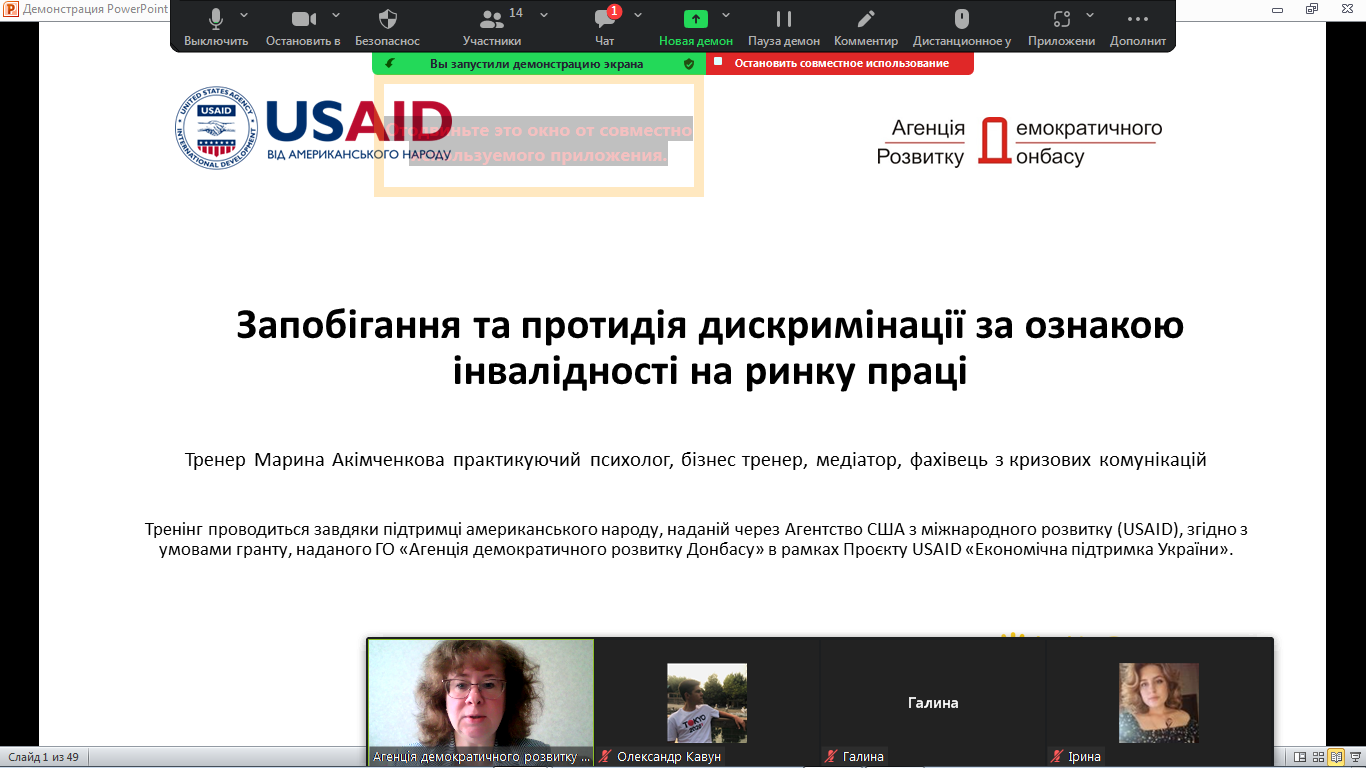Stop the camera with Остановить в
The width and height of the screenshot is (1366, 768).
(x=303, y=27)
